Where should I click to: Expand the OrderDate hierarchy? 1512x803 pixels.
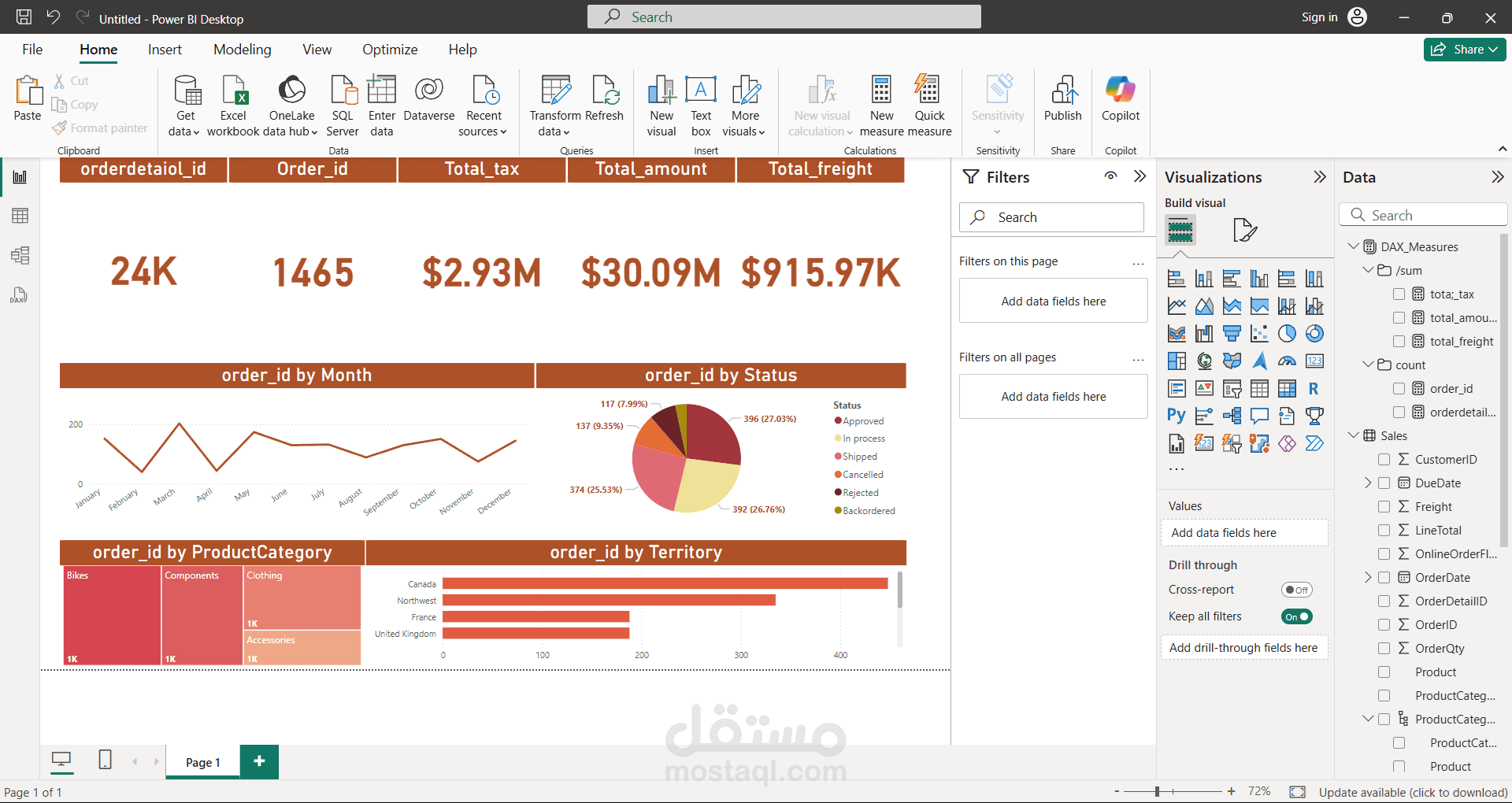pyautogui.click(x=1368, y=577)
